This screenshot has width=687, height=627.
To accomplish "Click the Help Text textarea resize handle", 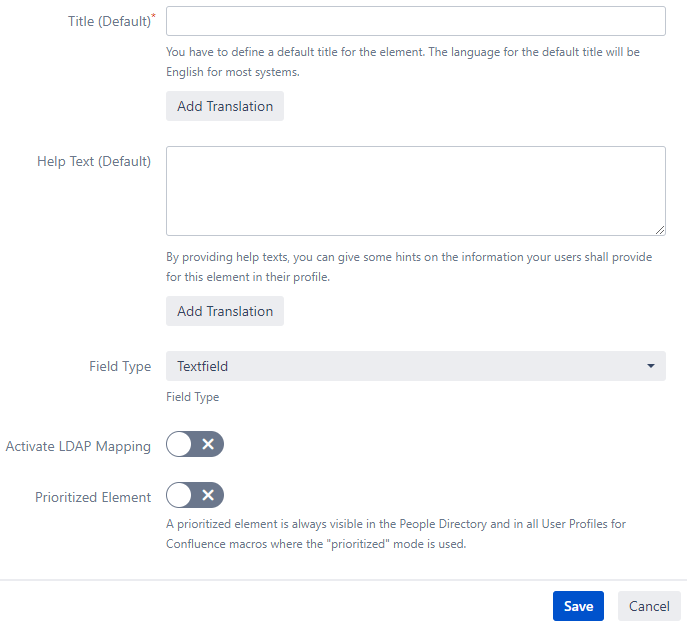I will [x=660, y=230].
